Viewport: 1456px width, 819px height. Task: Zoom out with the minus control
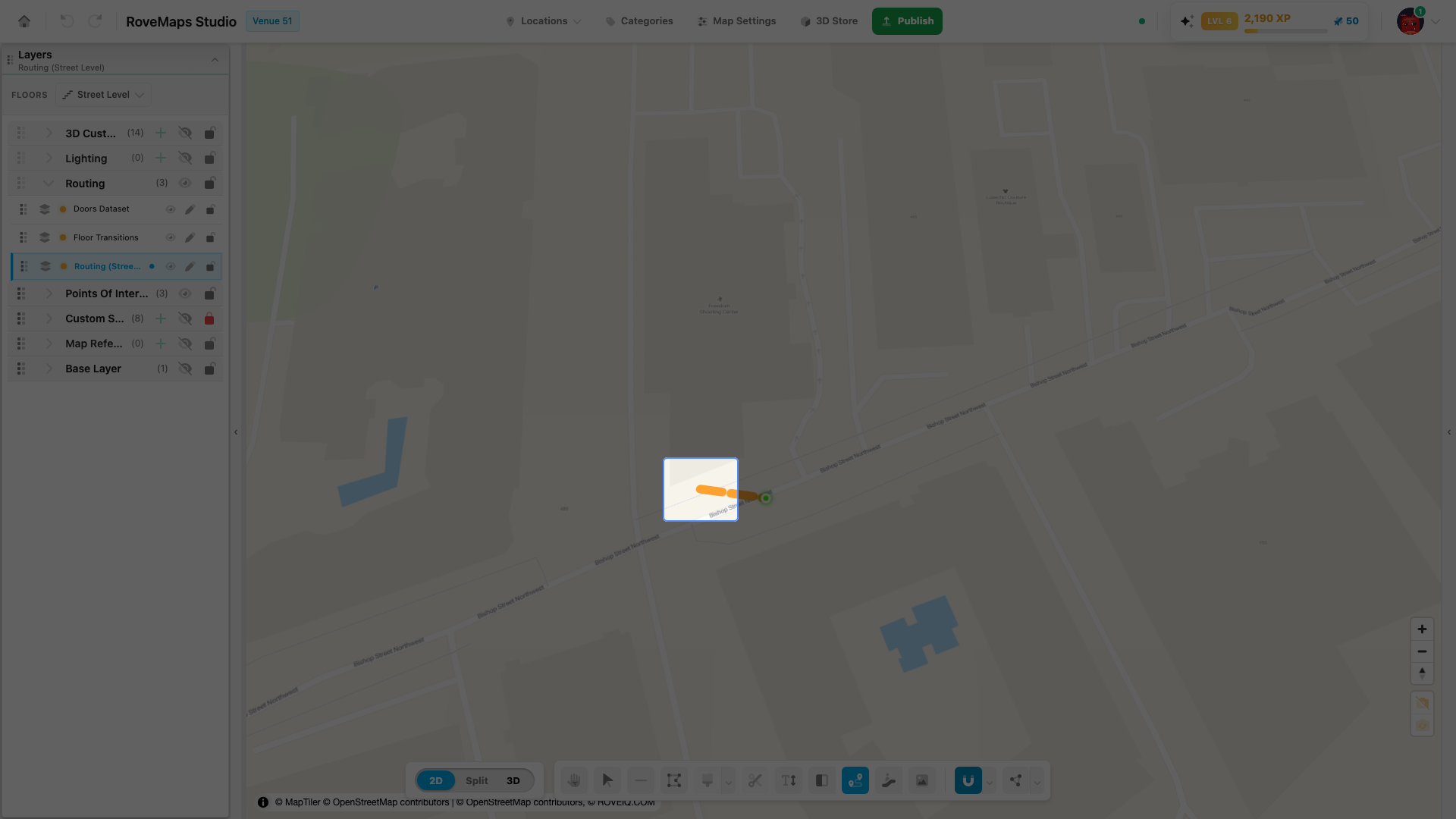click(x=1422, y=651)
